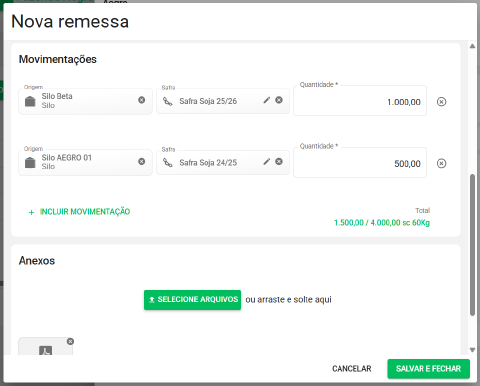Clear the Silo AEGRO 01 origin field
480x386 pixels.
click(x=142, y=161)
